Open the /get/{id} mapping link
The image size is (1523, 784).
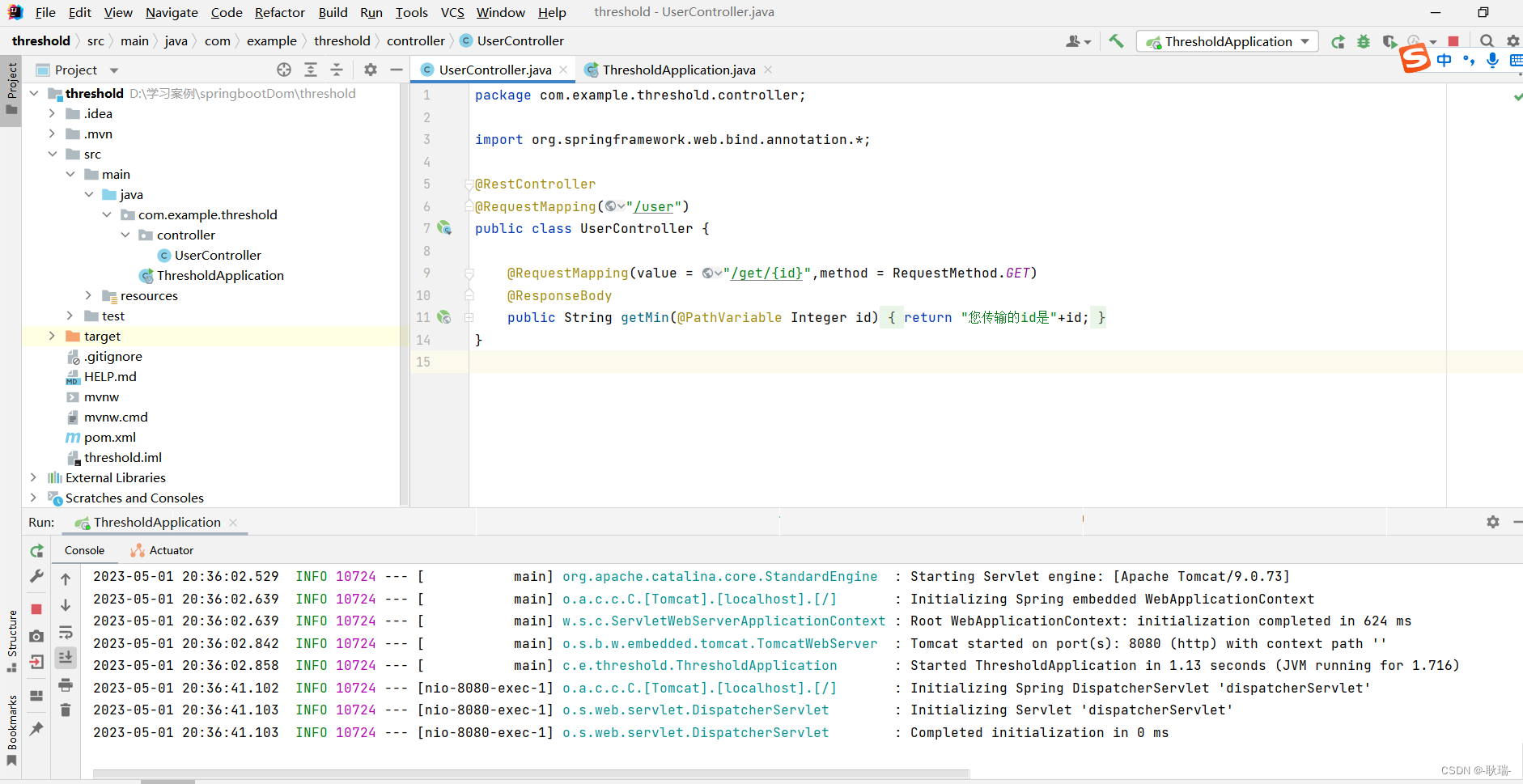pyautogui.click(x=766, y=273)
